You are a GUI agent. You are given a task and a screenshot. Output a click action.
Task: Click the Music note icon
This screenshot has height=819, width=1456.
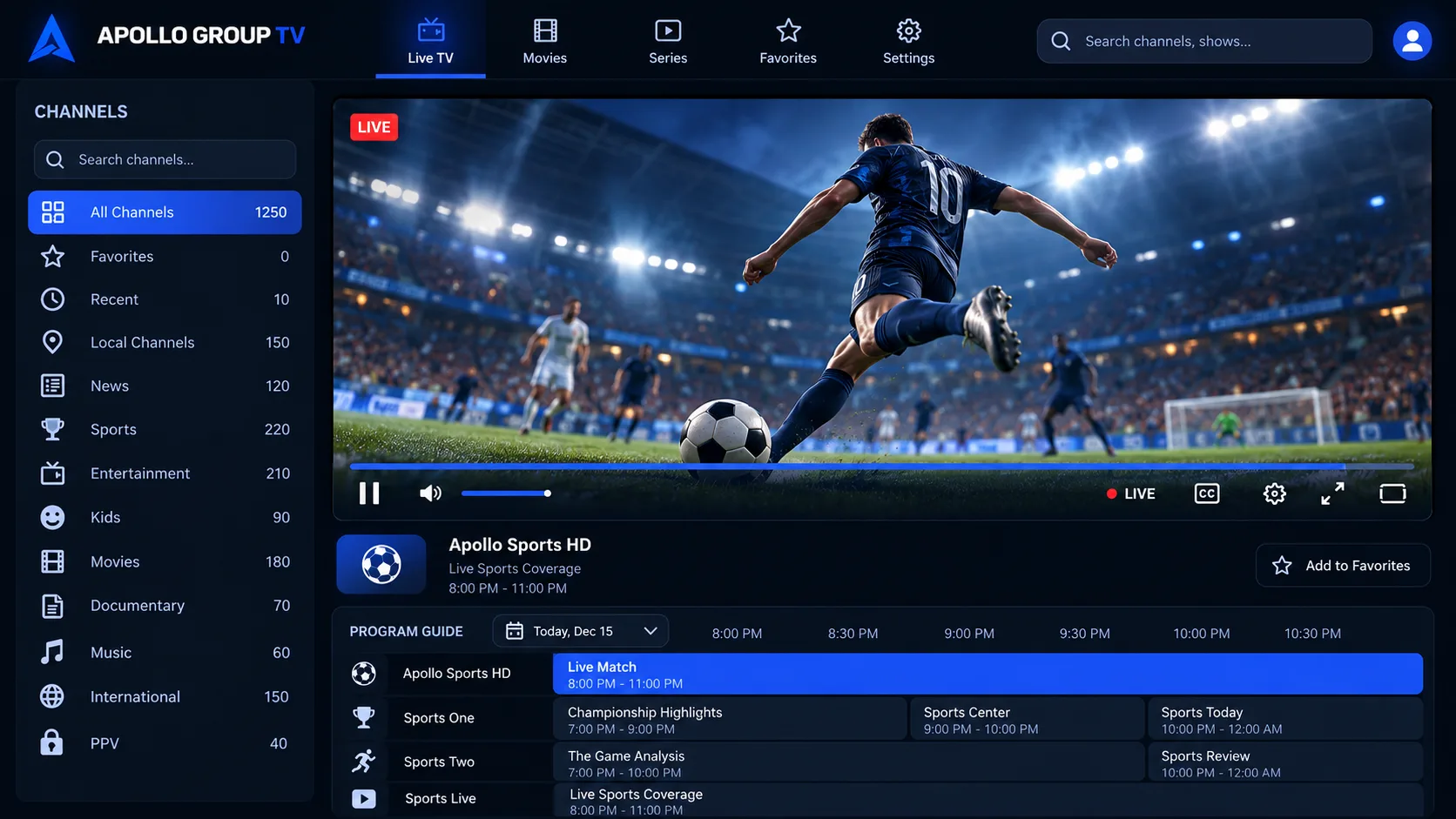click(52, 652)
